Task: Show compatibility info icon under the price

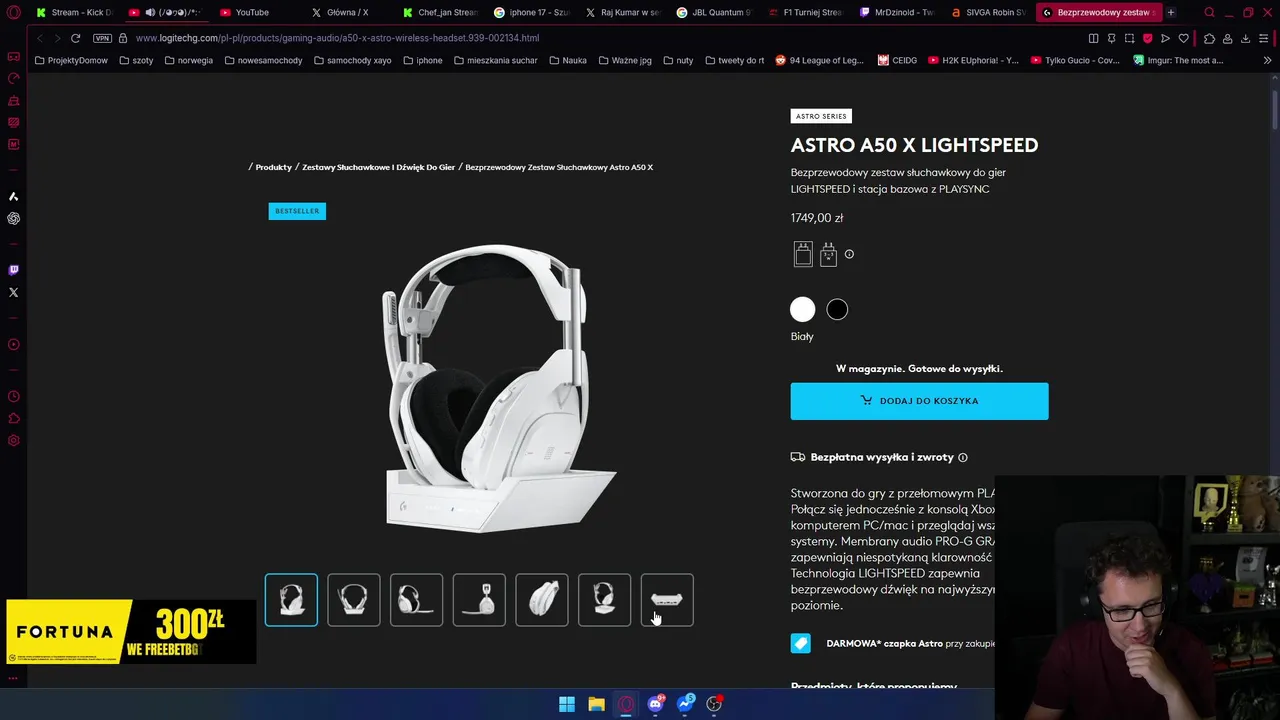Action: pos(849,254)
